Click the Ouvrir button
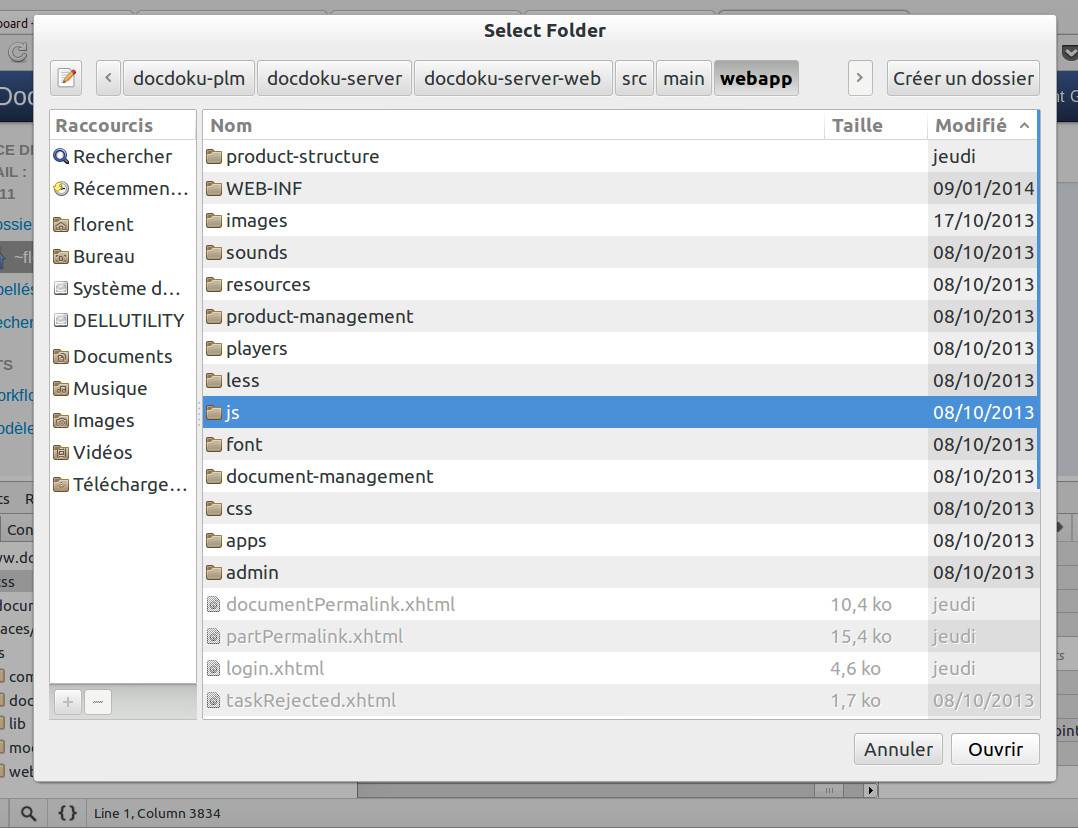 click(995, 749)
